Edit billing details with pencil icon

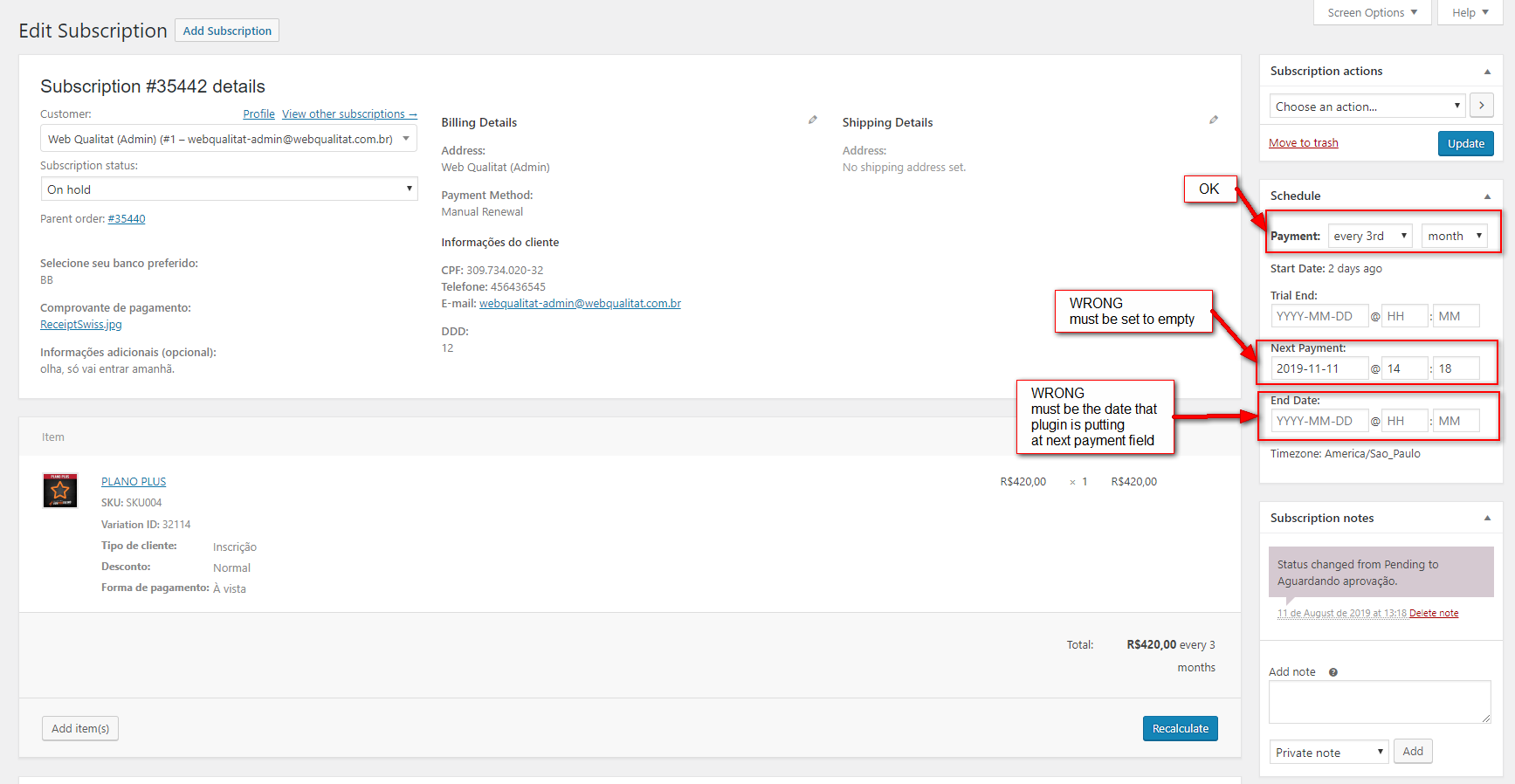813,120
